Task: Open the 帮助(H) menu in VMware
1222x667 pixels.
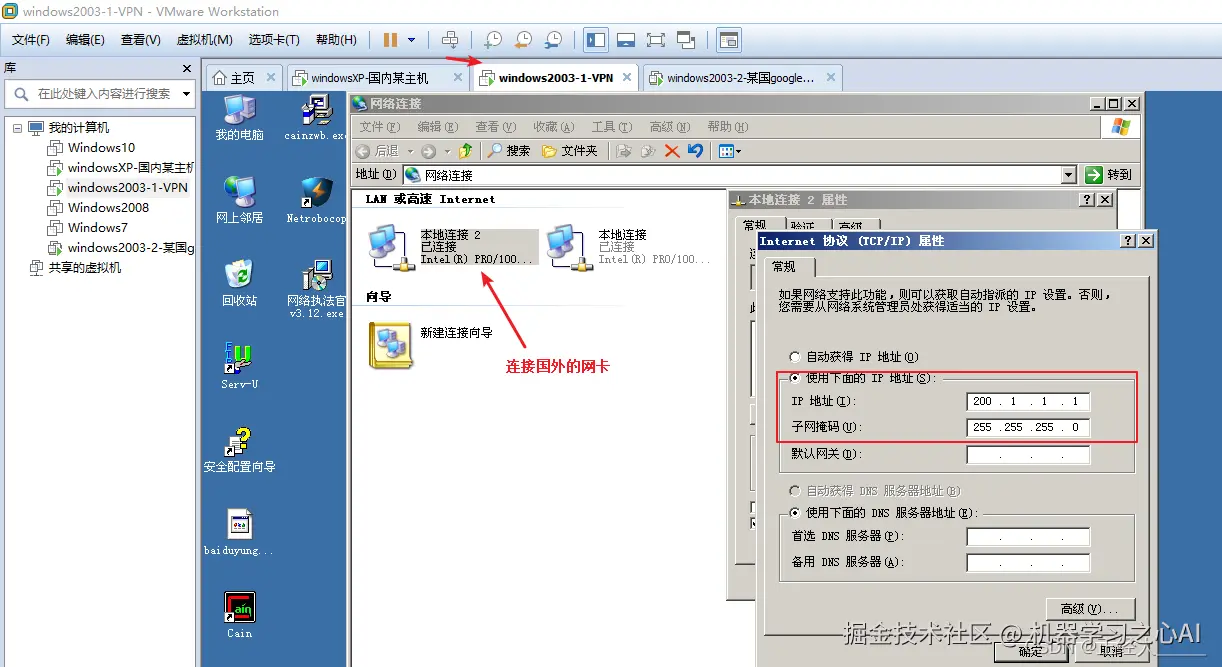Action: click(x=336, y=40)
